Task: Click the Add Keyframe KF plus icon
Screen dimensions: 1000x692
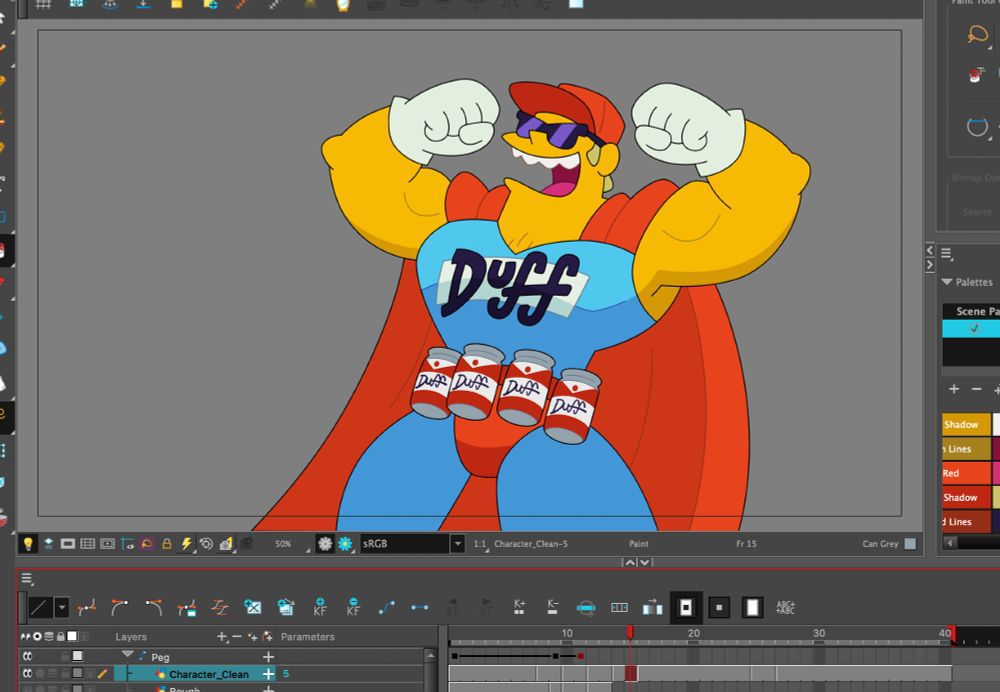Action: tap(320, 607)
